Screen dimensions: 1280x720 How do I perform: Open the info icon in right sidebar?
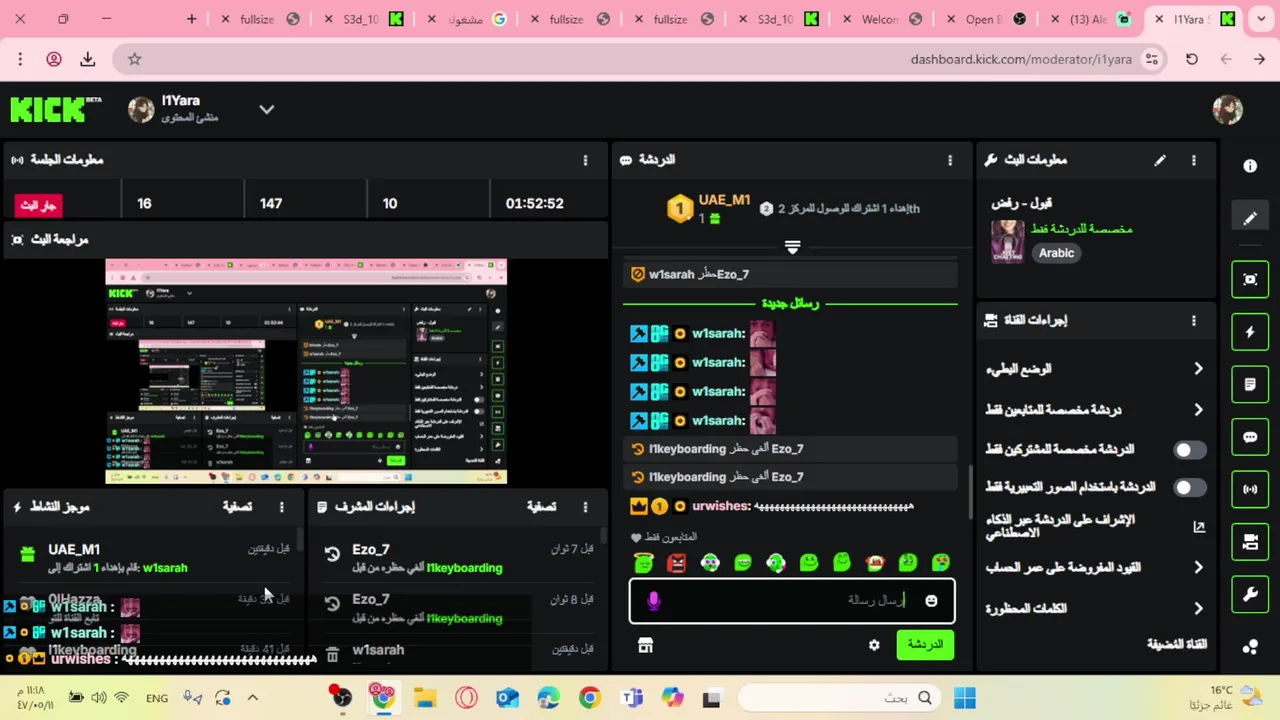(1250, 166)
